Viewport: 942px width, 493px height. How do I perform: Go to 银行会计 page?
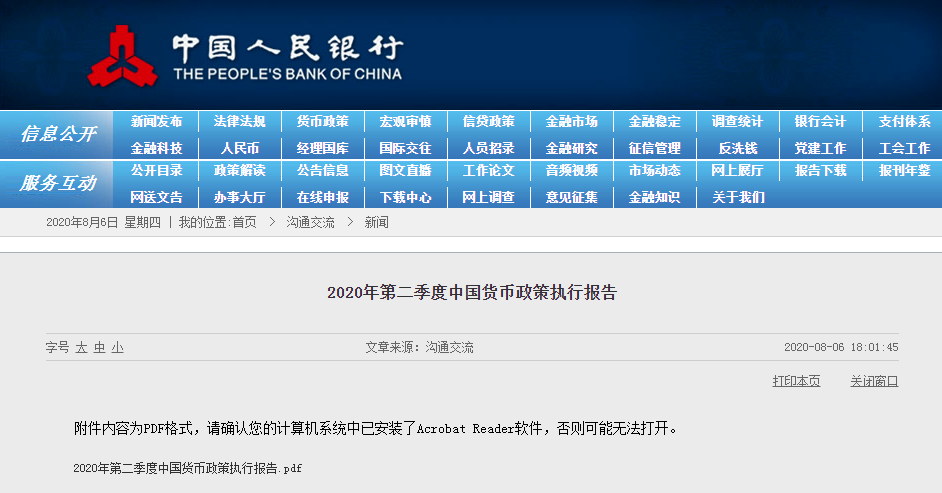click(820, 121)
